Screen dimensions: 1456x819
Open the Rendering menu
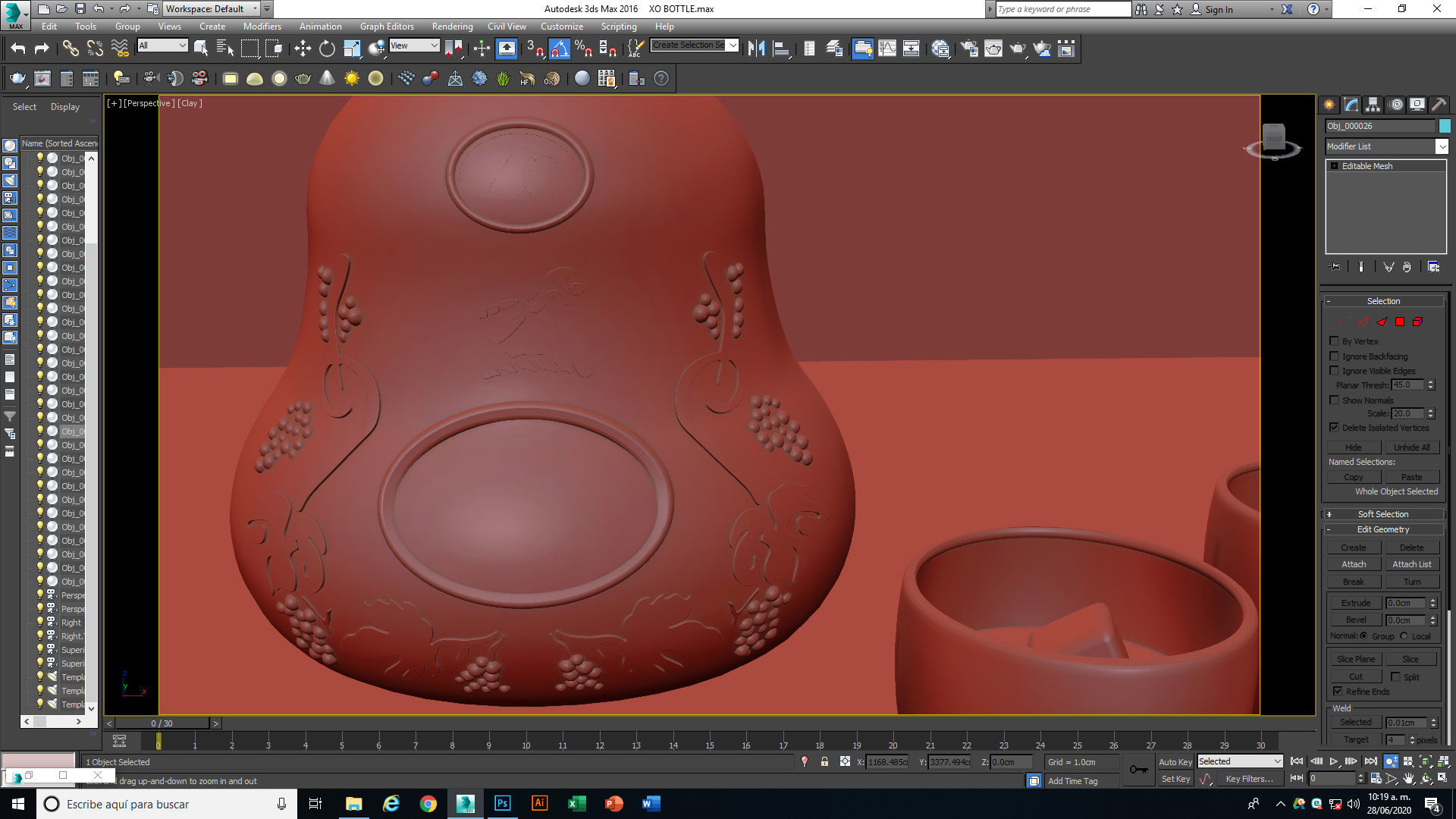[452, 27]
